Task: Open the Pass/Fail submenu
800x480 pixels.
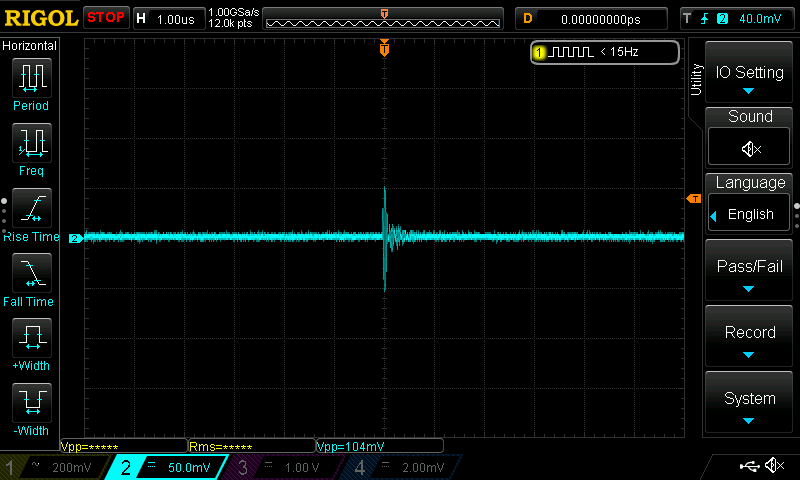Action: [749, 271]
